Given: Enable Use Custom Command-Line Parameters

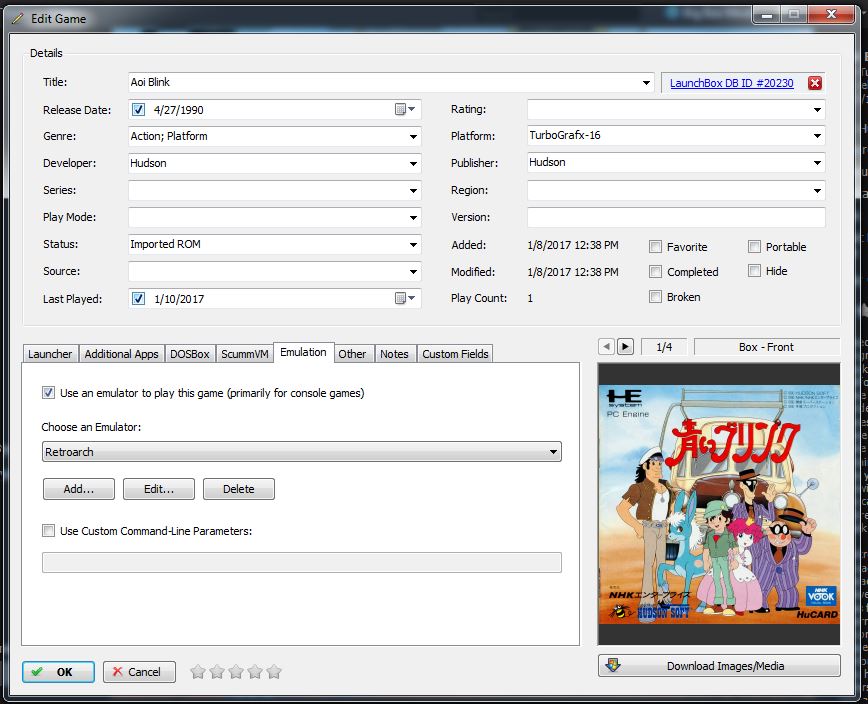Looking at the screenshot, I should [x=49, y=531].
